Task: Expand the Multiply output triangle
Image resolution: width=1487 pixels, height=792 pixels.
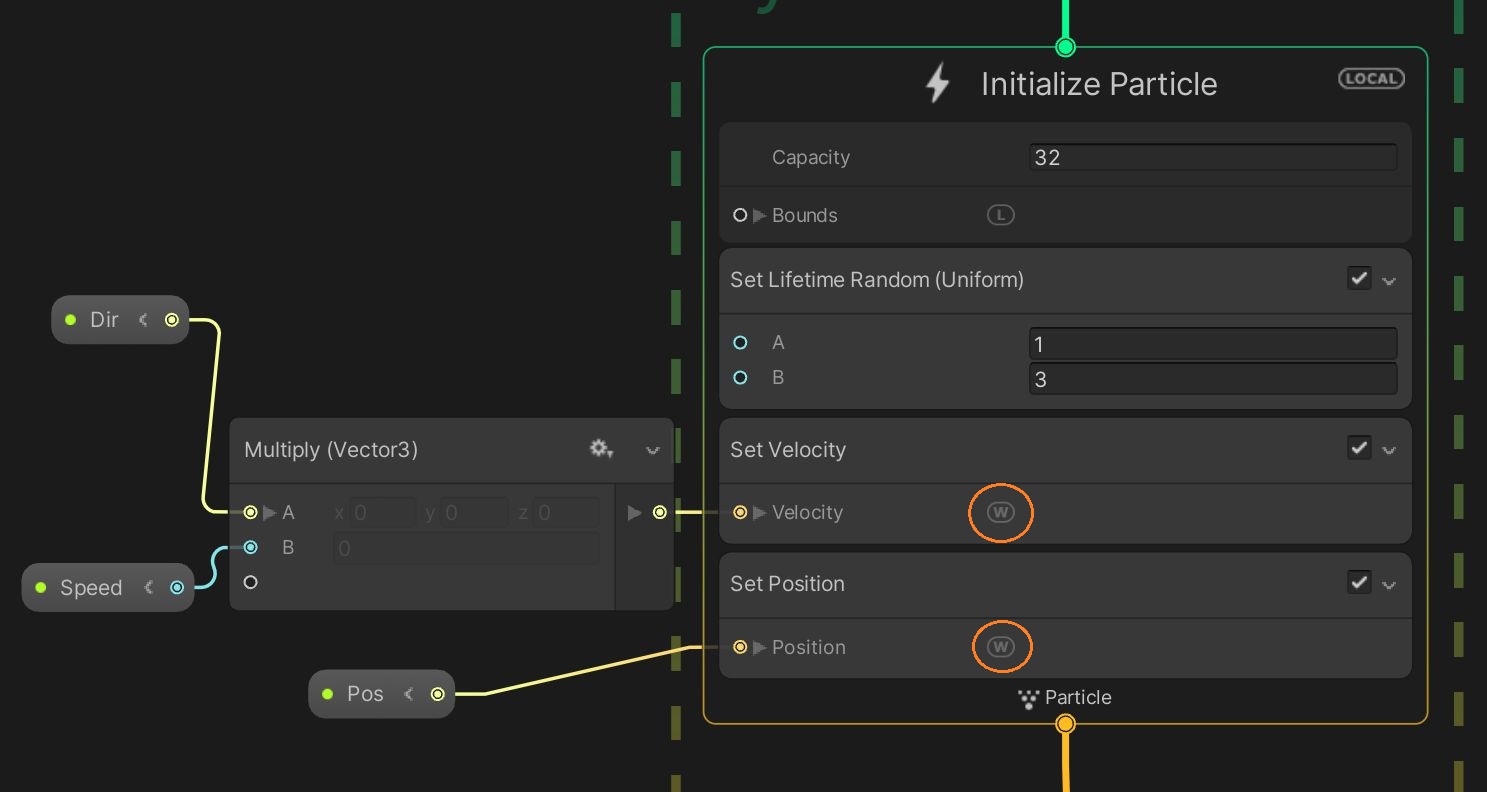Action: (634, 512)
